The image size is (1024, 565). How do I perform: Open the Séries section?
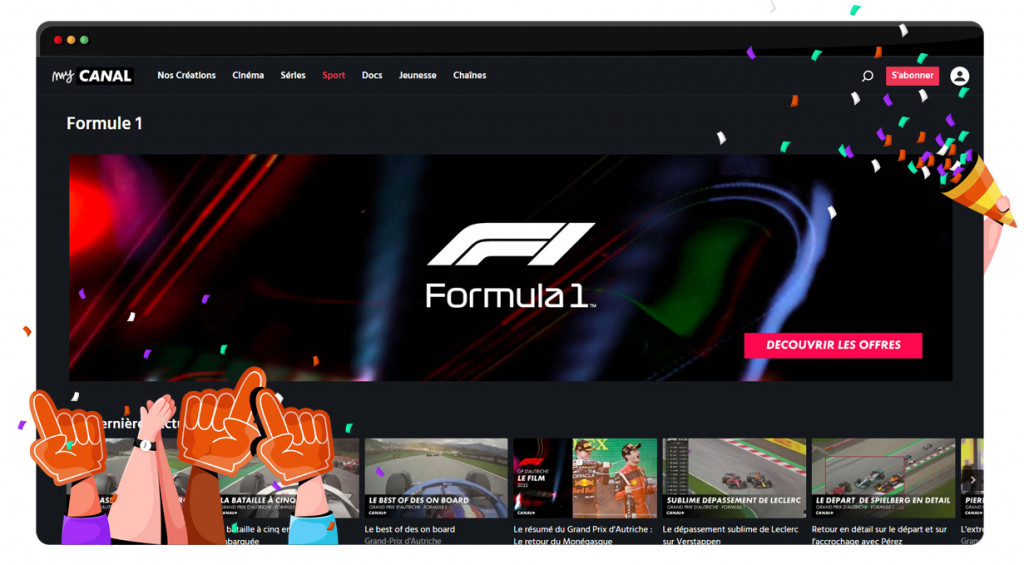(293, 75)
